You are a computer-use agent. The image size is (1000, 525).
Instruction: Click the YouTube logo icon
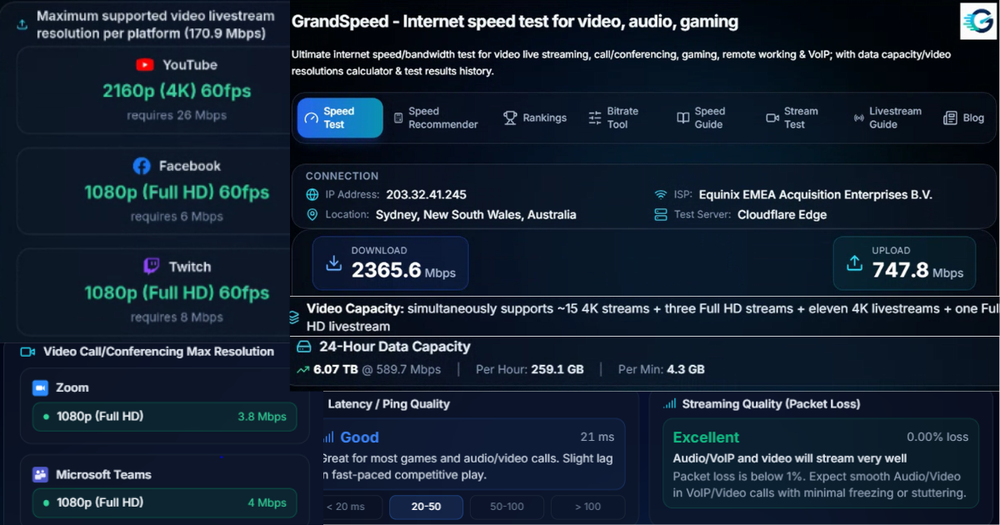tap(145, 65)
